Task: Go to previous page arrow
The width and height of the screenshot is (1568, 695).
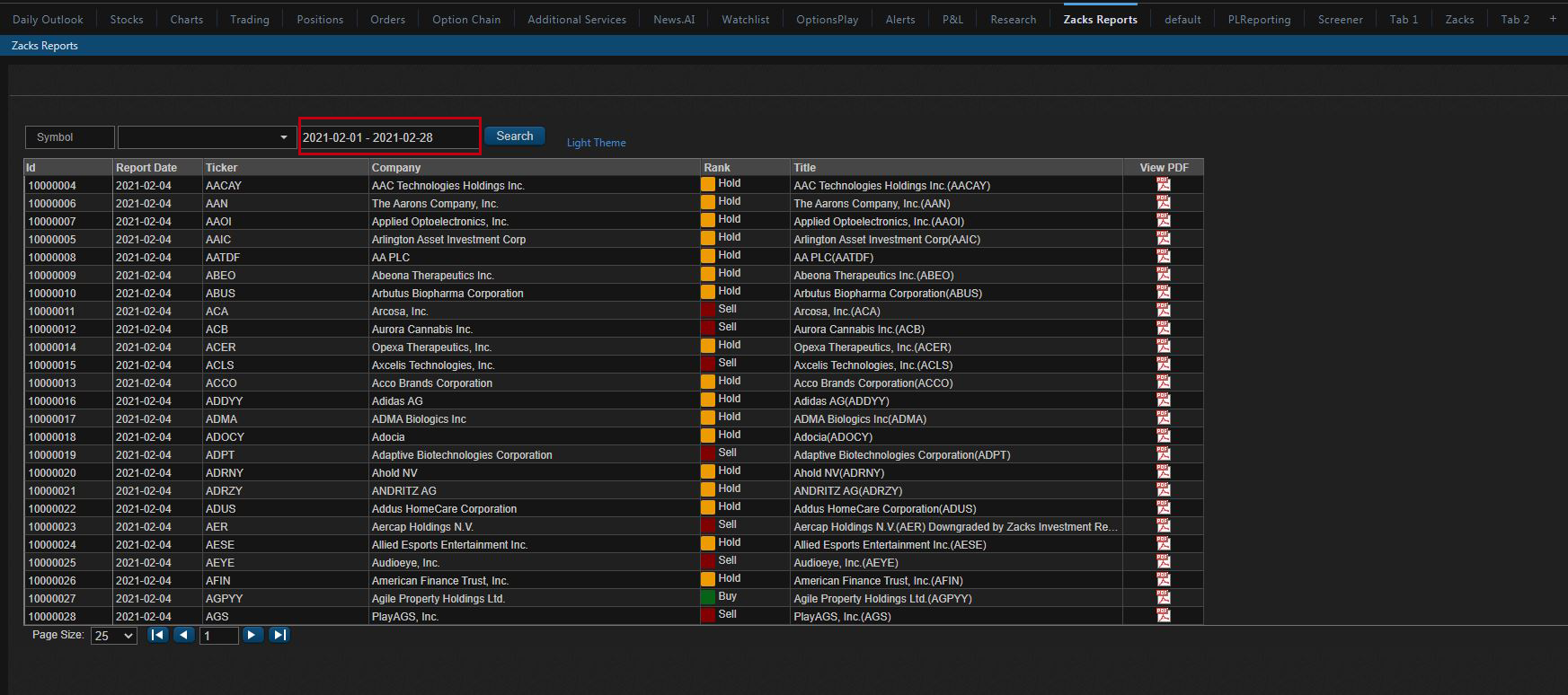Action: point(184,635)
